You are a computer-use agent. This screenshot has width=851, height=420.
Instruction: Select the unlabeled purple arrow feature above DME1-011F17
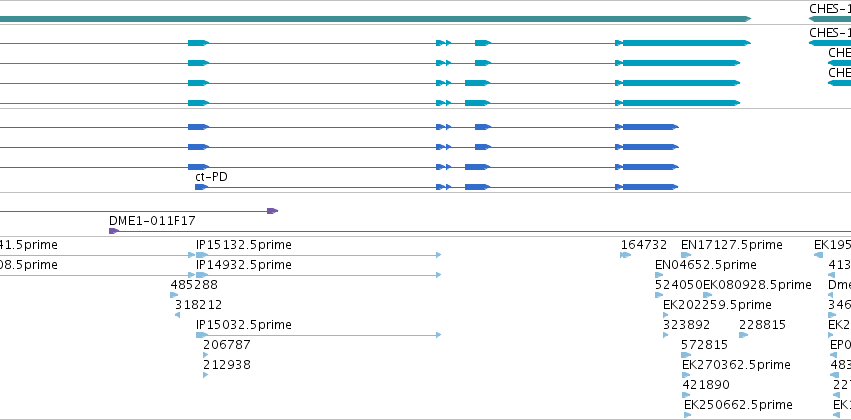(x=139, y=211)
